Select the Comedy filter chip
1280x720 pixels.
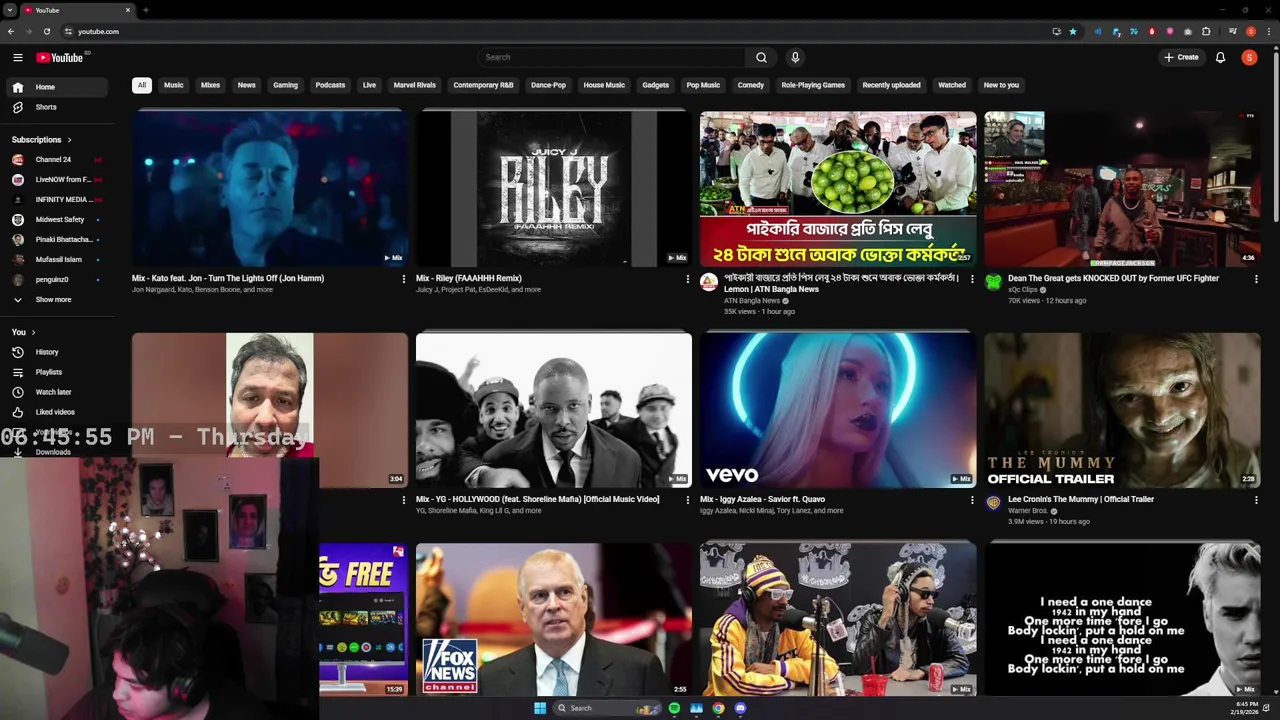pos(751,85)
